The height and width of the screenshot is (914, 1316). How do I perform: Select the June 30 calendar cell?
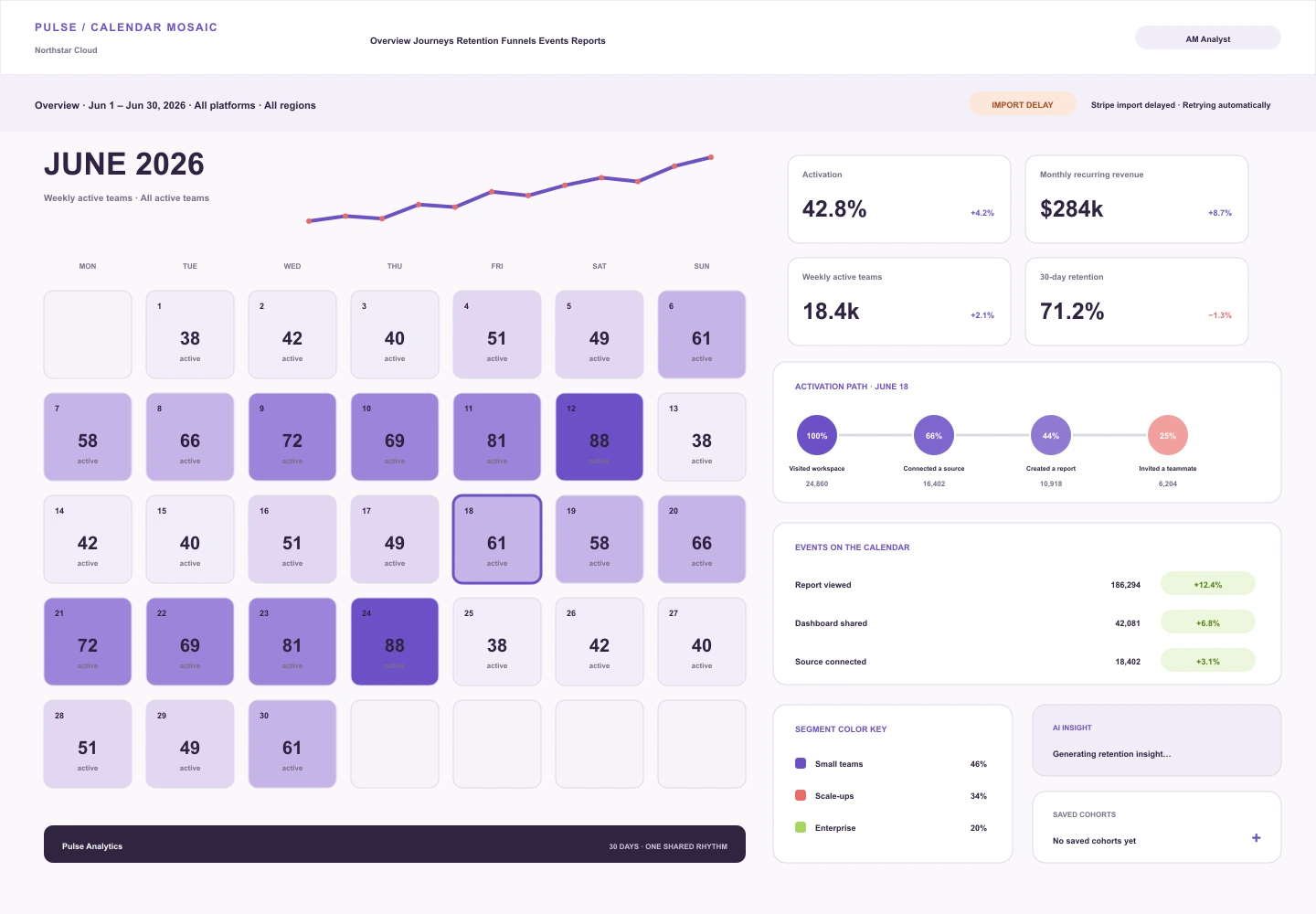pyautogui.click(x=292, y=744)
